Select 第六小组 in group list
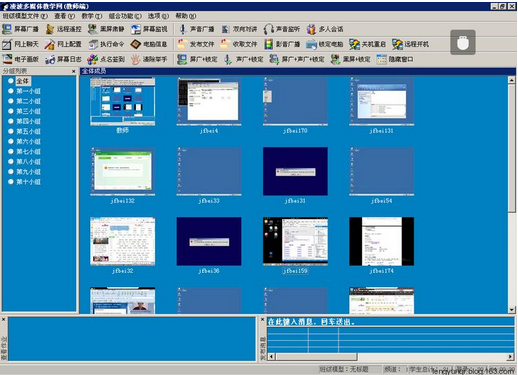This screenshot has height=375, width=518. coord(24,141)
